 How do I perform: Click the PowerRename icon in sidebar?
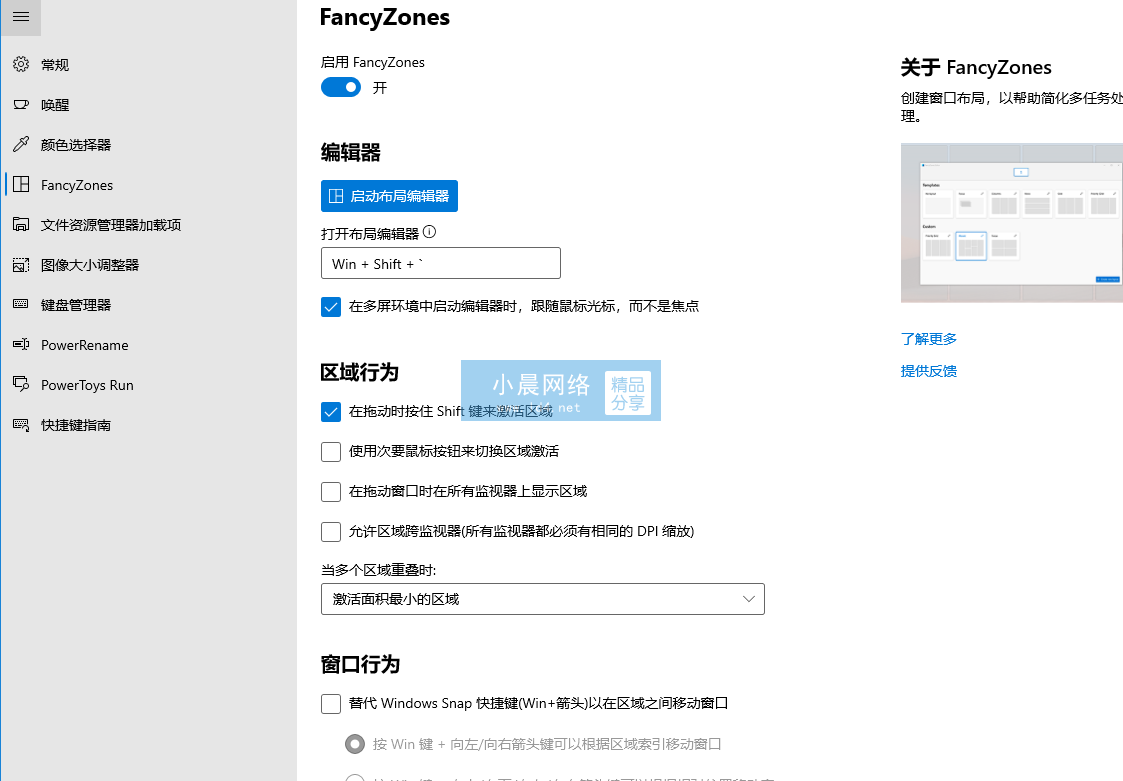[x=21, y=345]
